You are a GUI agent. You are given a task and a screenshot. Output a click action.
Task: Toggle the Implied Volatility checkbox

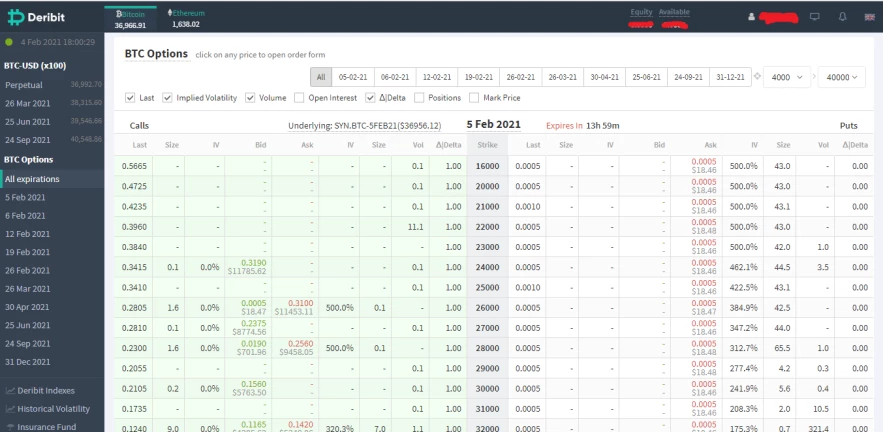click(167, 97)
